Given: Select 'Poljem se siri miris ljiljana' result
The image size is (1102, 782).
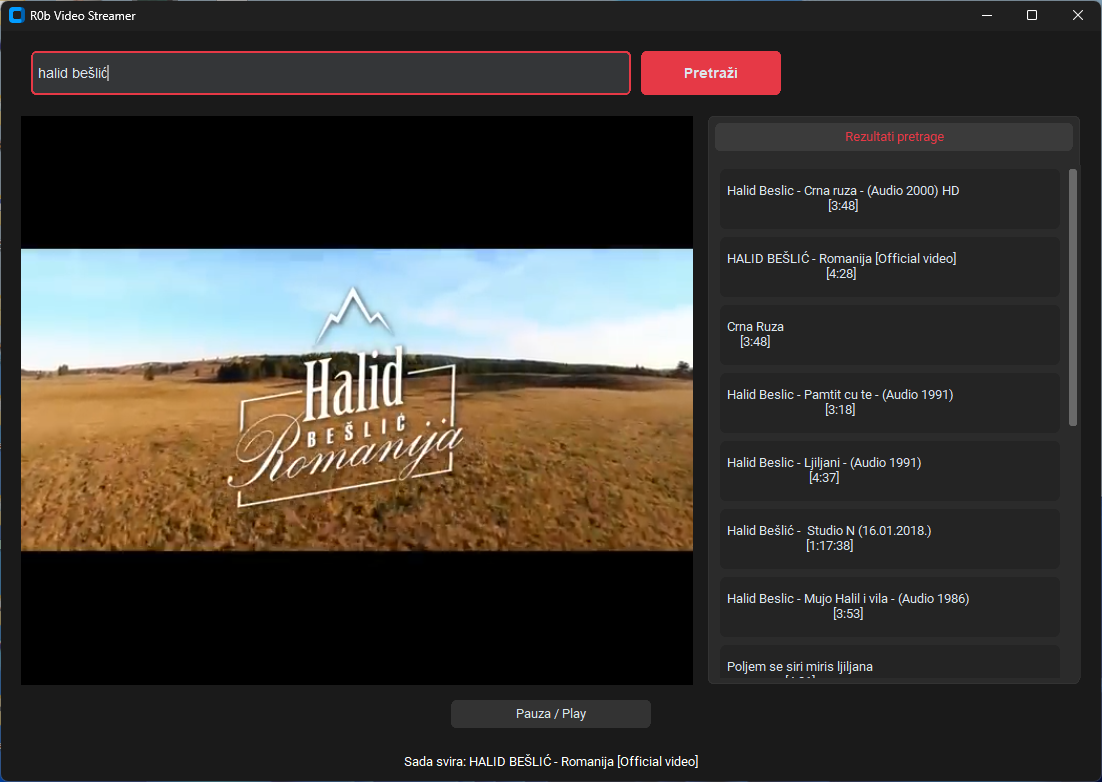Looking at the screenshot, I should tap(890, 663).
